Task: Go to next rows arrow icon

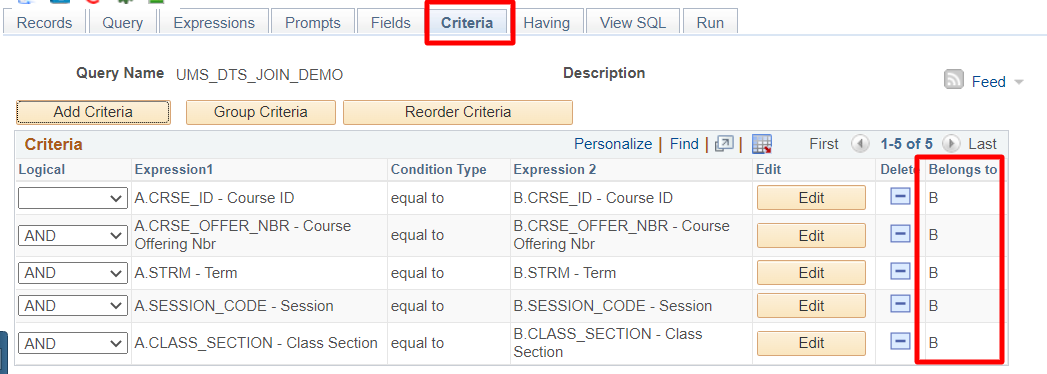Action: pyautogui.click(x=951, y=144)
